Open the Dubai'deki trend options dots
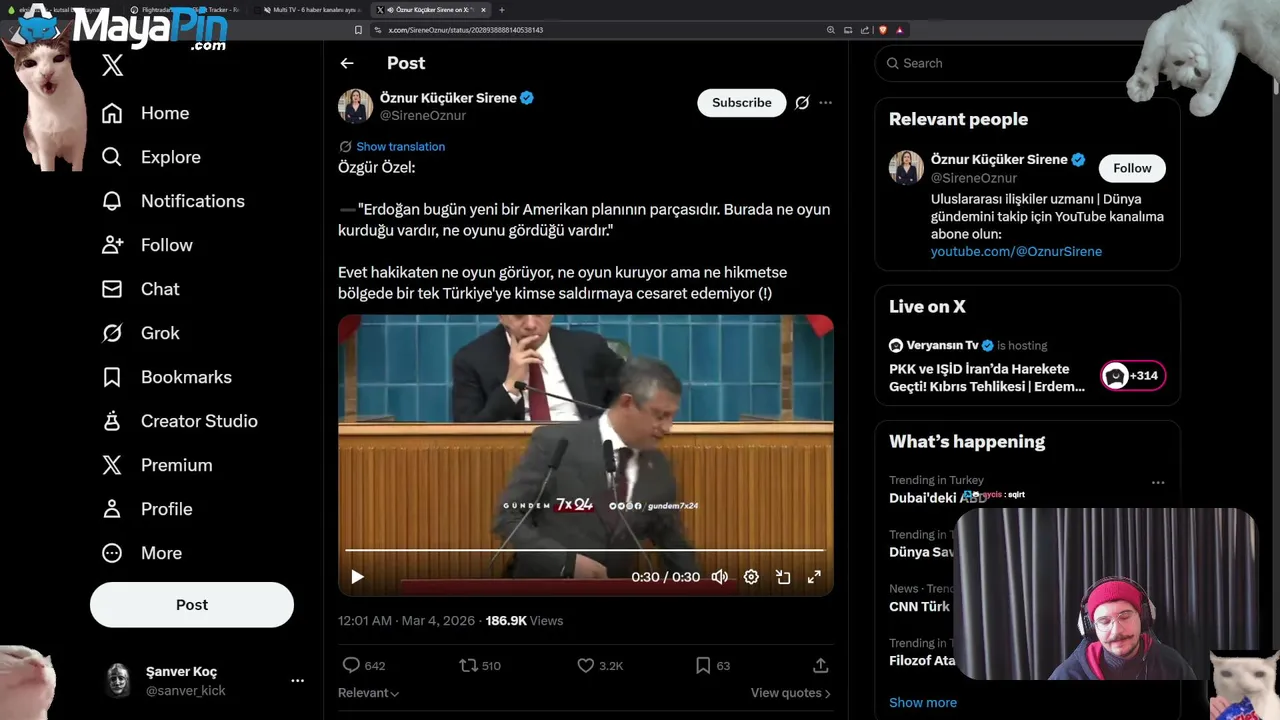This screenshot has width=1280, height=720. (1158, 482)
